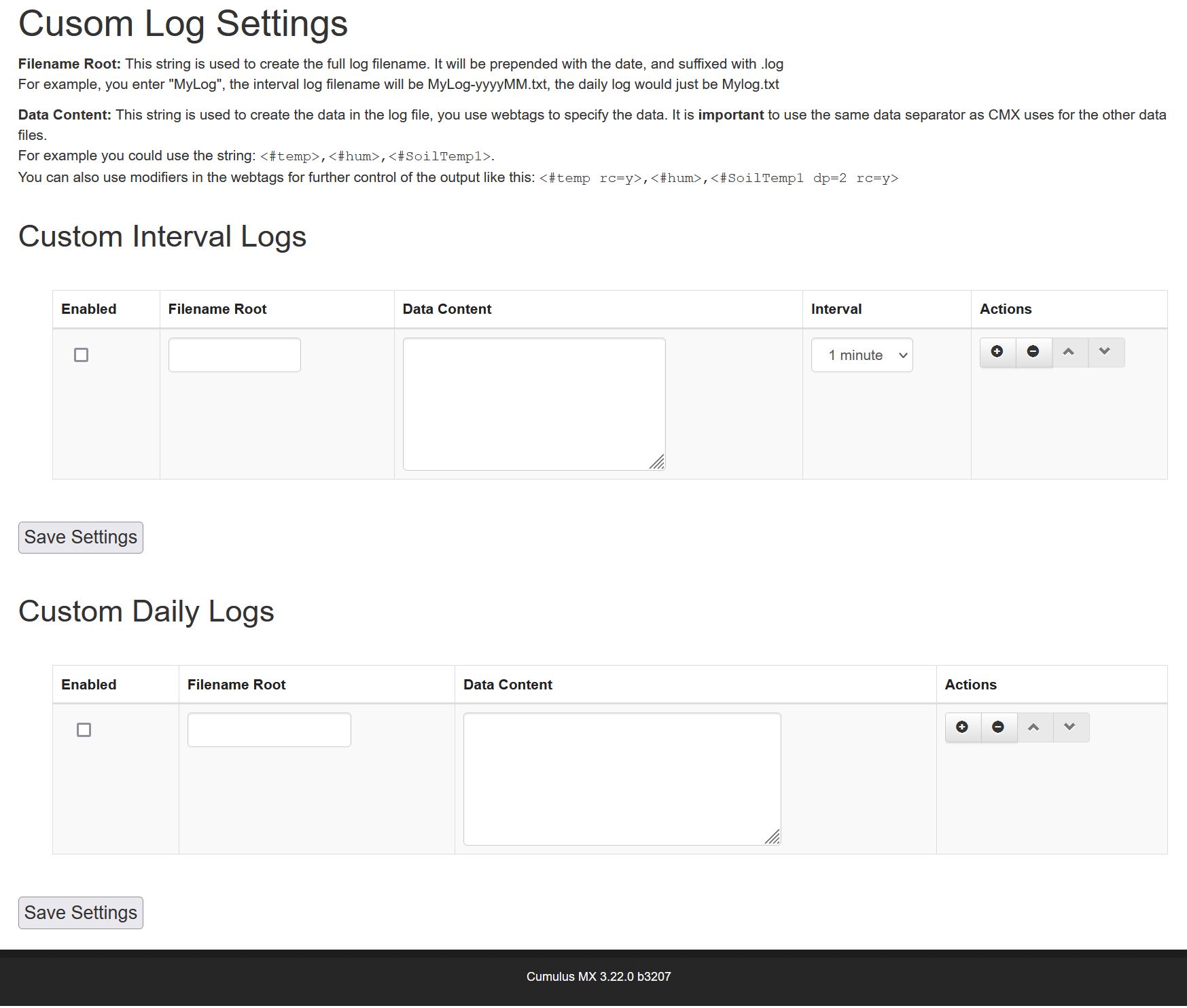Grab the interval Data Content resize handle
This screenshot has height=1008, width=1187.
click(658, 463)
